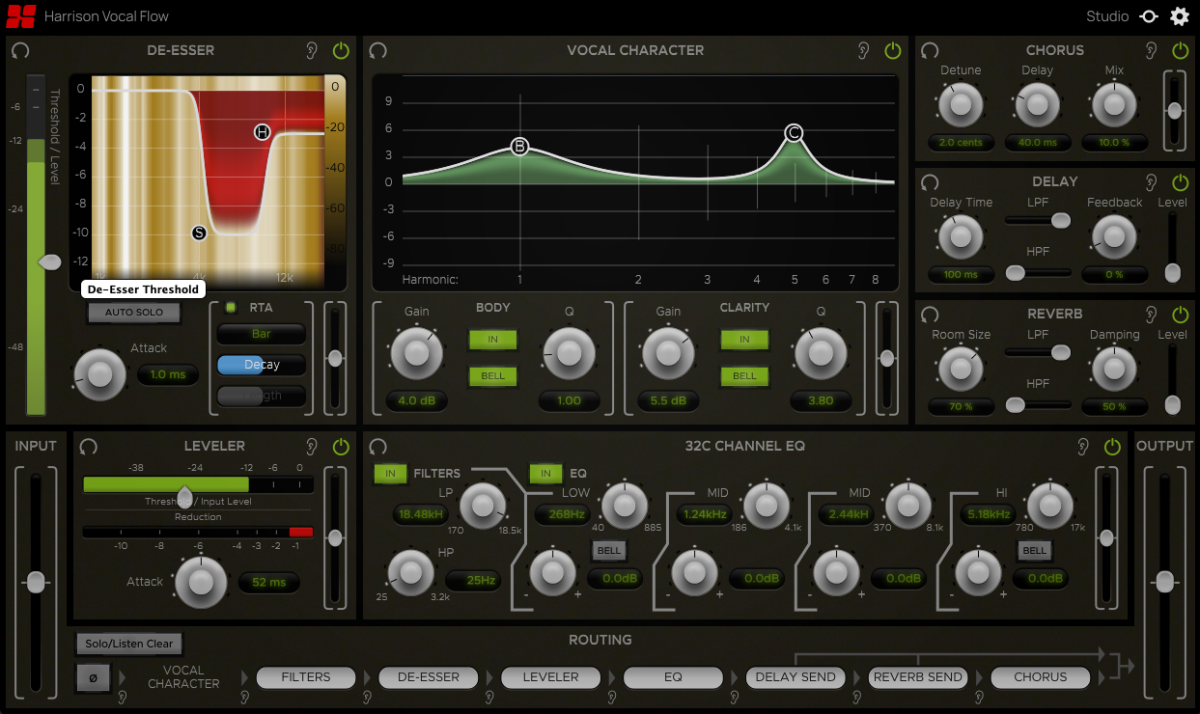Click the Solo/Listen Clear button
The width and height of the screenshot is (1200, 714).
pos(128,643)
